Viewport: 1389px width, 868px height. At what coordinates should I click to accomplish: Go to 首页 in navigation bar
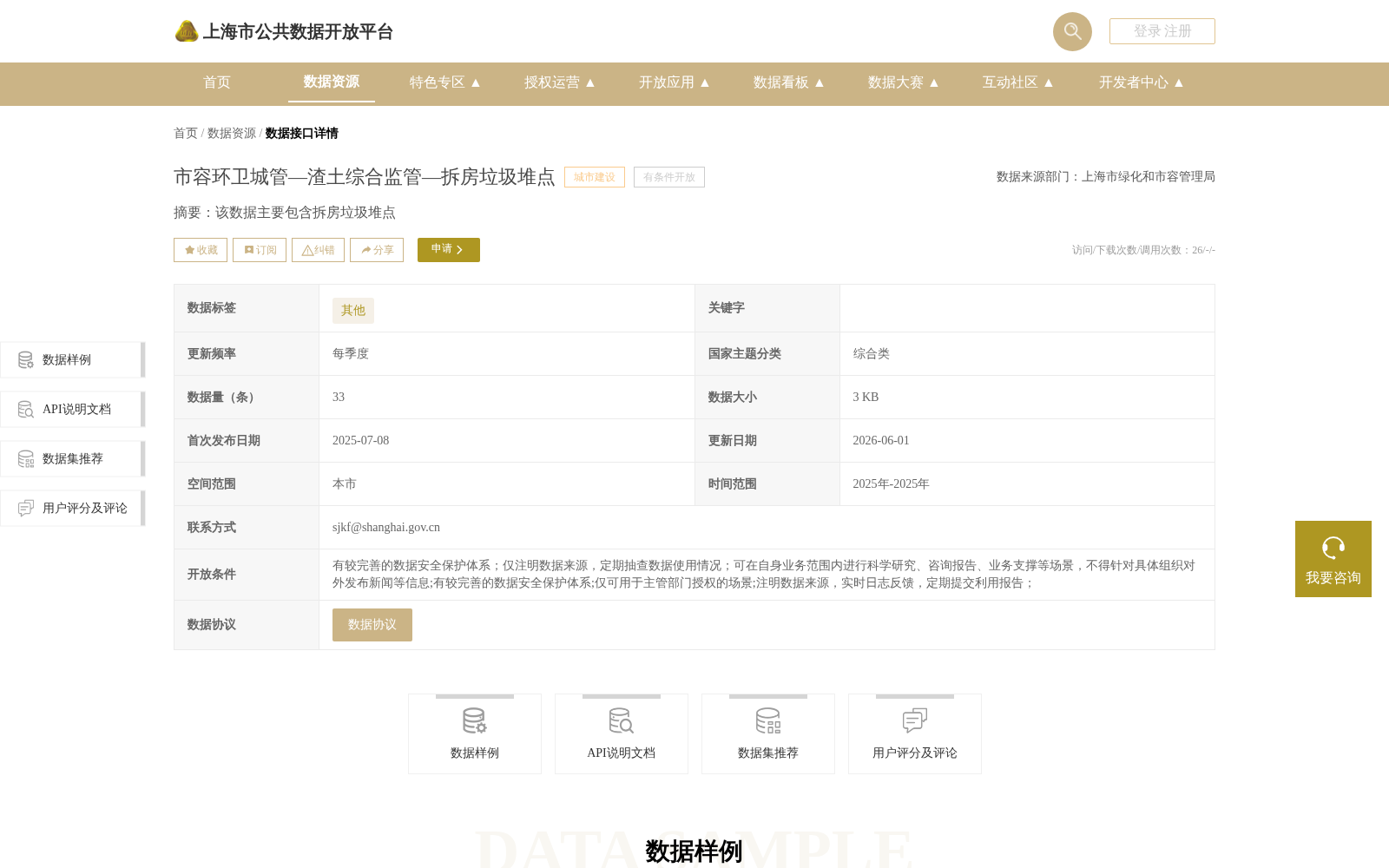[x=217, y=82]
